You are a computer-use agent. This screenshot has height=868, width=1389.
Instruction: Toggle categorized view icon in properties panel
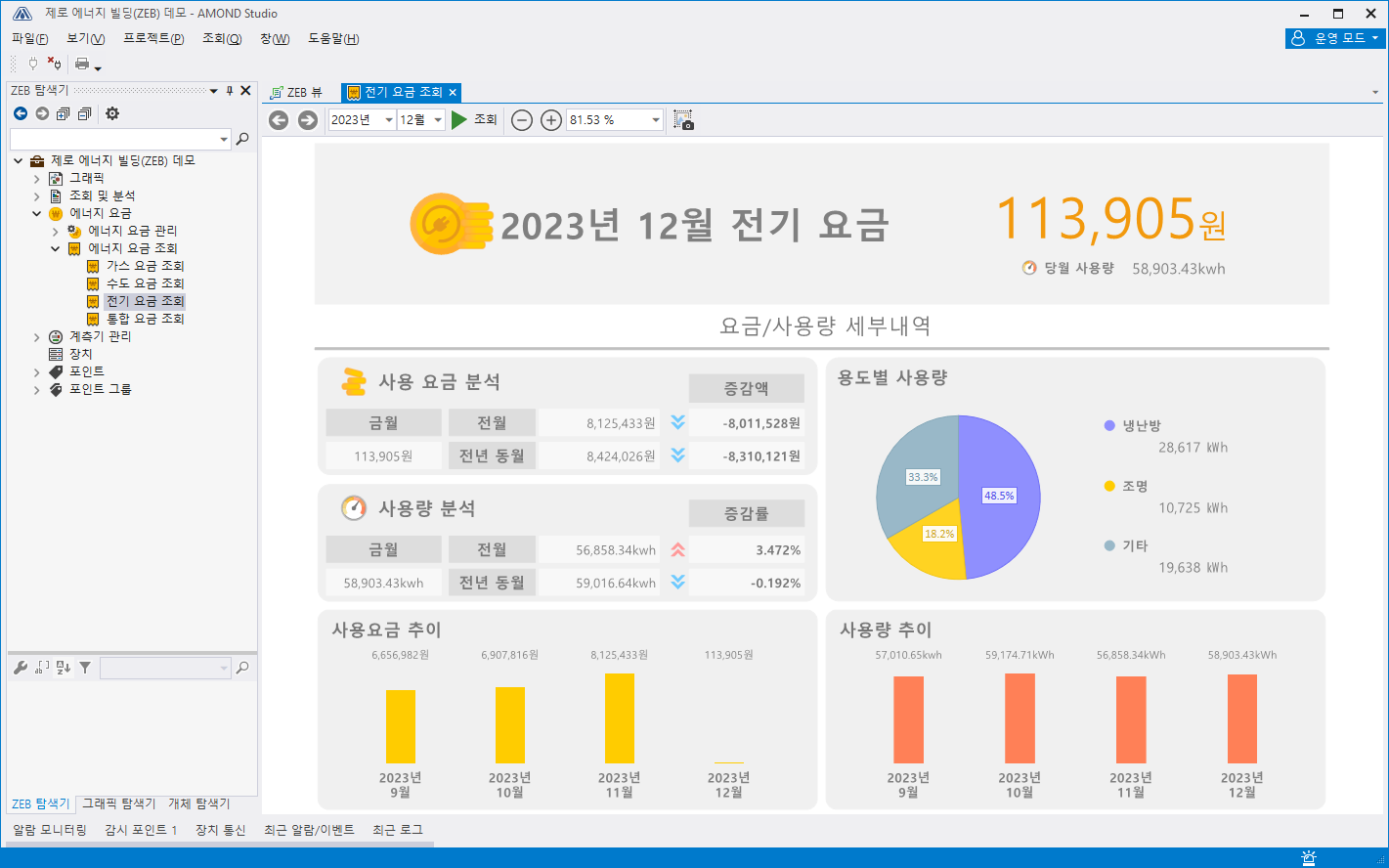click(x=42, y=668)
